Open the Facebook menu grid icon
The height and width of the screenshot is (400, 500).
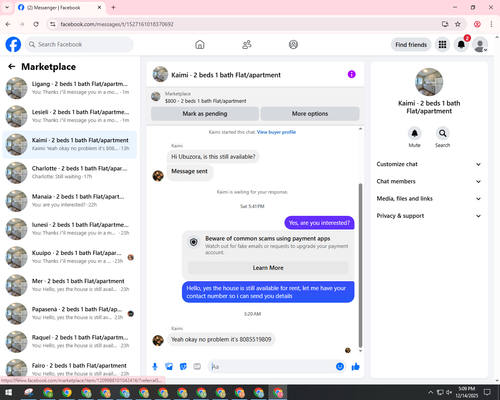pos(442,44)
